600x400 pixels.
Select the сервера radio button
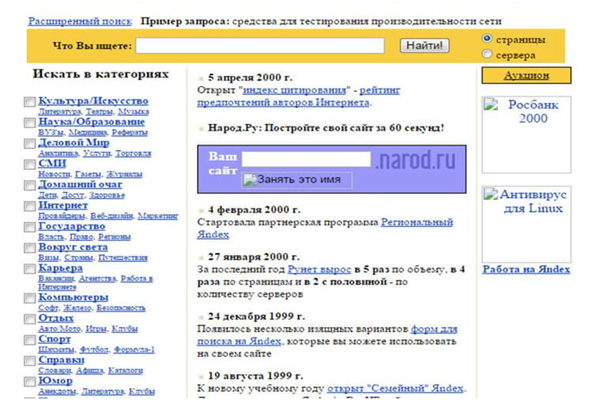coord(487,54)
